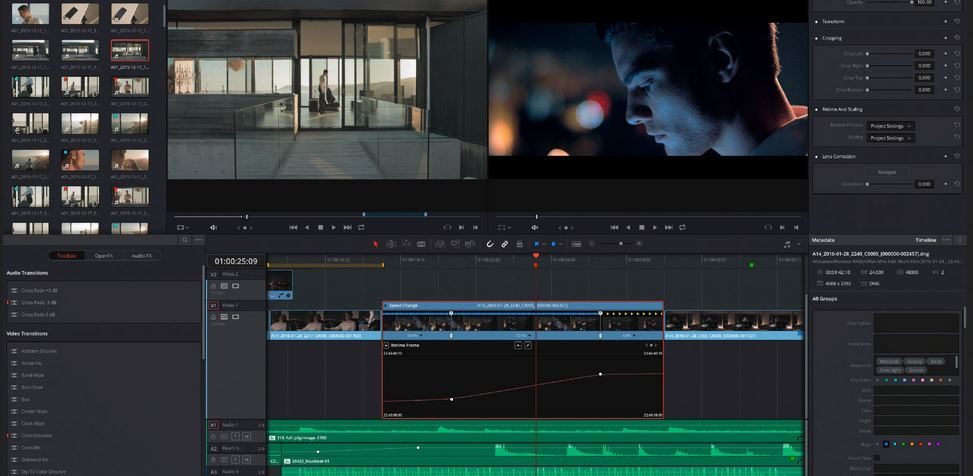
Task: Collapse the Lens Correction section
Action: [x=838, y=156]
